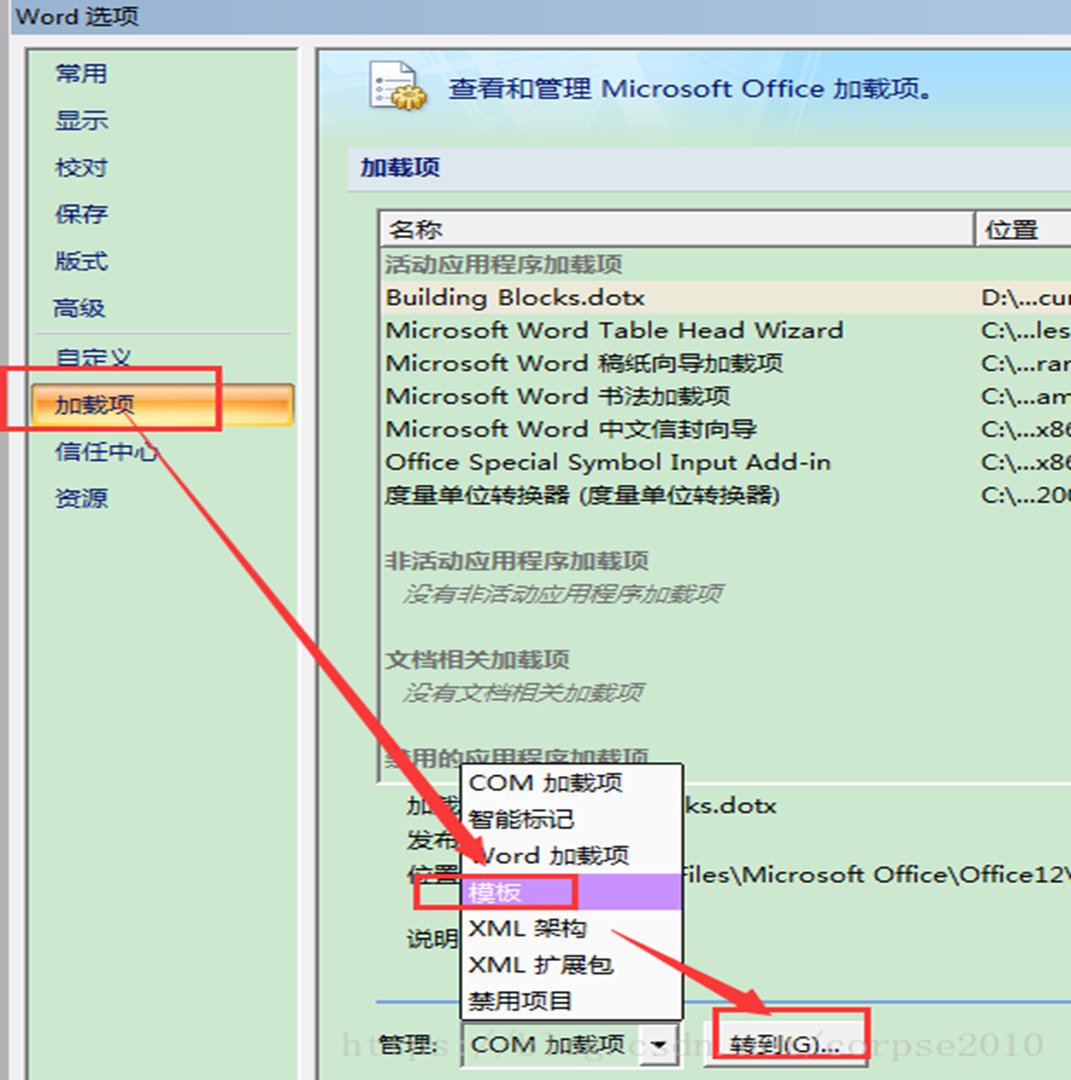Viewport: 1071px width, 1080px height.
Task: Select Microsoft Word Table Head Wizard entry
Action: [613, 330]
